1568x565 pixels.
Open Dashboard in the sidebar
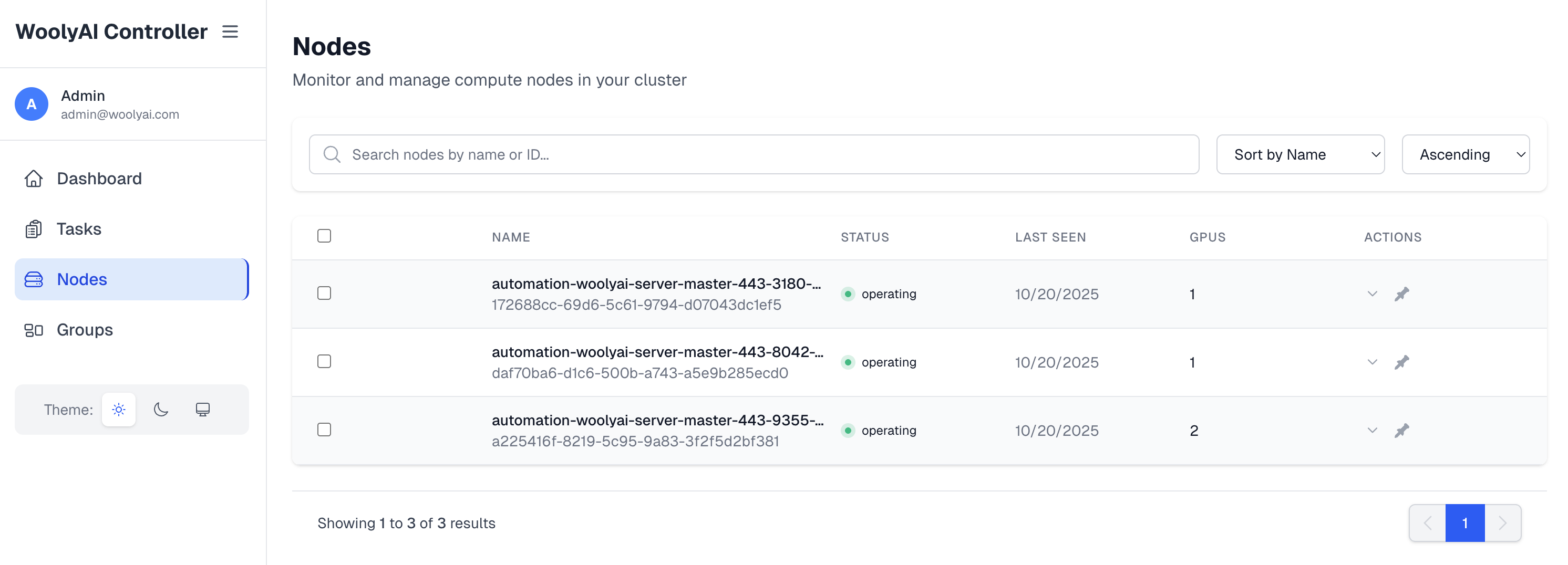point(99,178)
